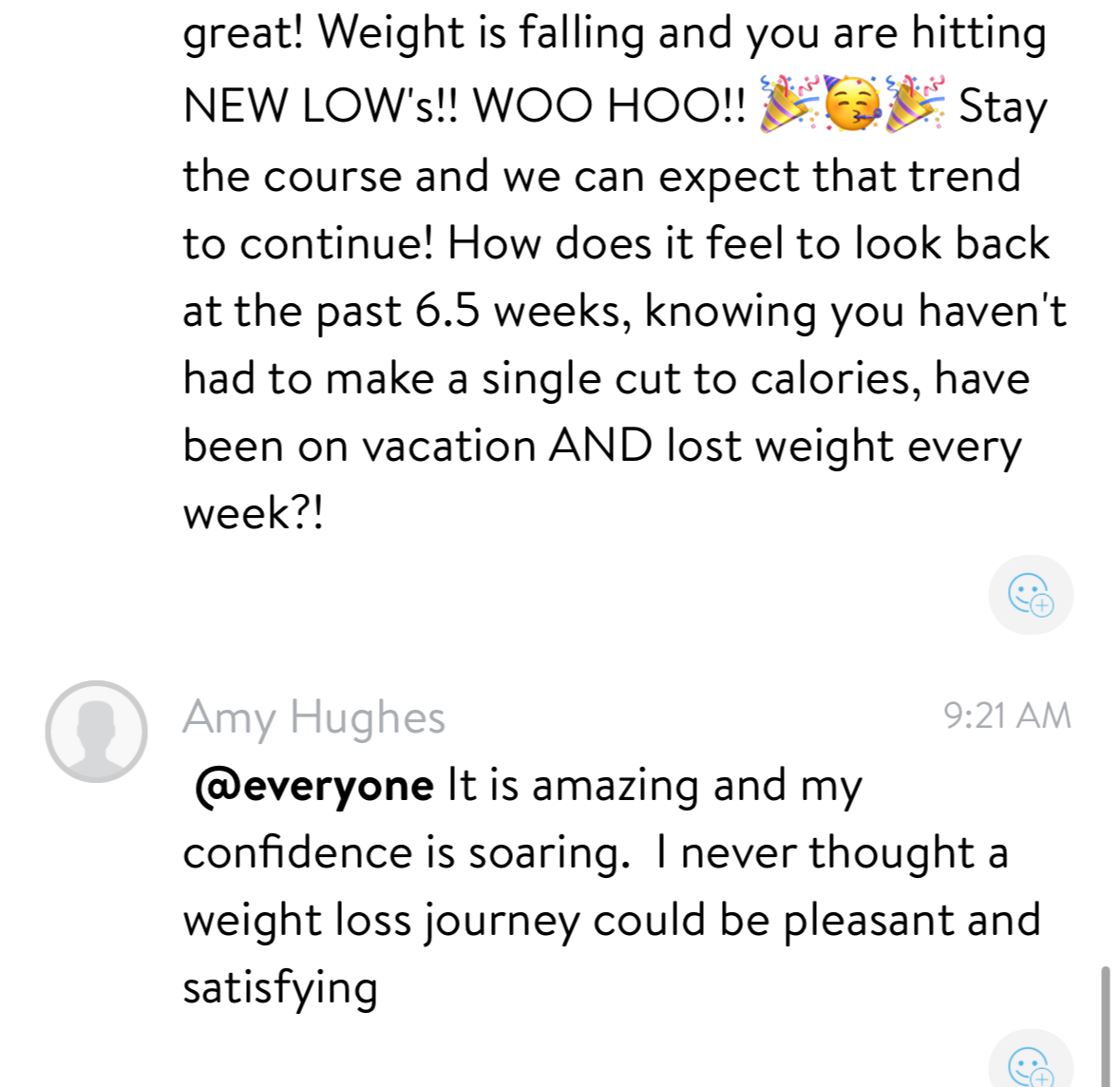The height and width of the screenshot is (1087, 1120).
Task: Add a reaction to the coach's message
Action: [1031, 596]
